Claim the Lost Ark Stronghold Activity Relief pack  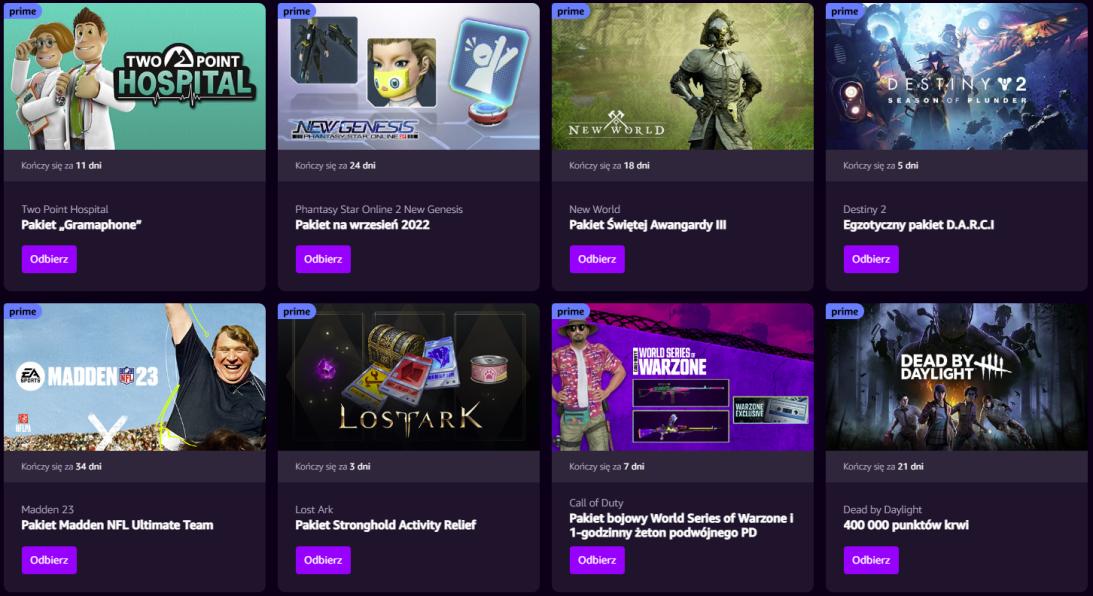click(323, 560)
